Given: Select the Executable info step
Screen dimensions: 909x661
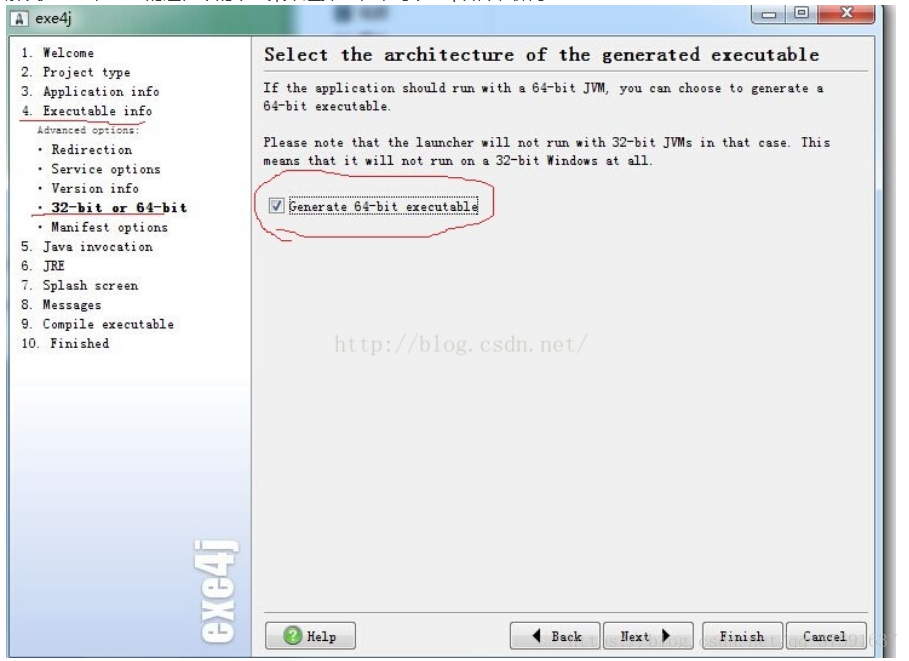Looking at the screenshot, I should pyautogui.click(x=87, y=111).
